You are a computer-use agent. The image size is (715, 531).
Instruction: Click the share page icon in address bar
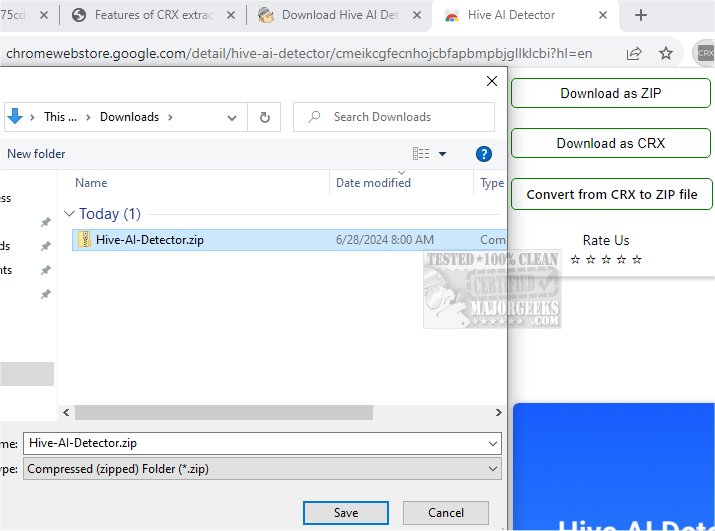point(634,53)
